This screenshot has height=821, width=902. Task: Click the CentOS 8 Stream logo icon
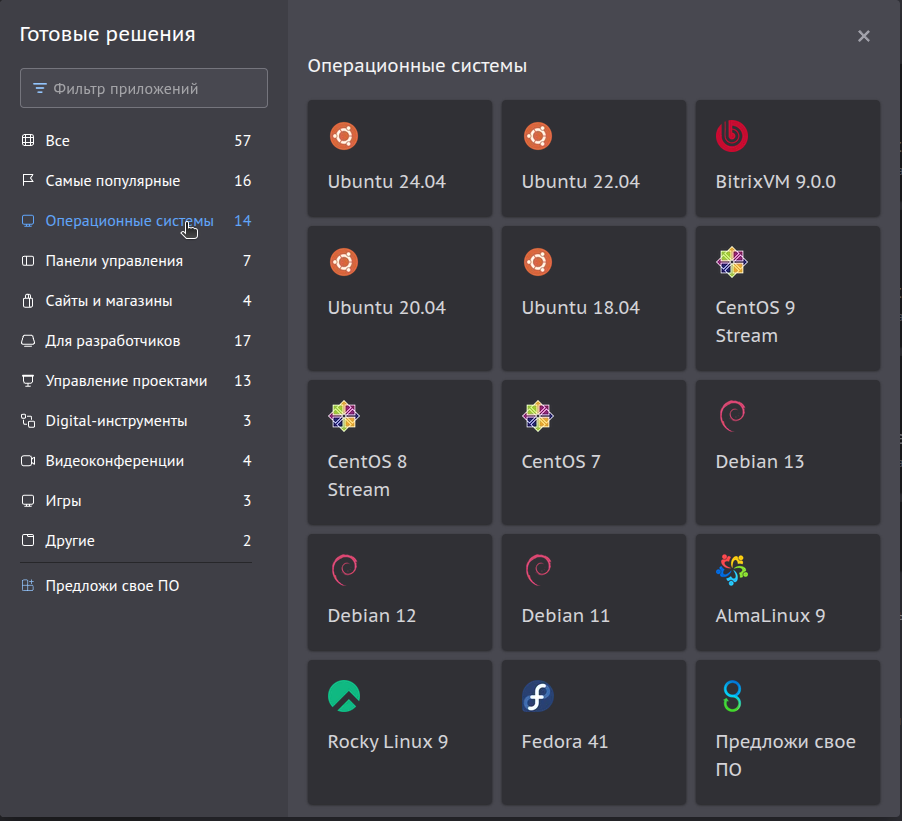pyautogui.click(x=343, y=416)
